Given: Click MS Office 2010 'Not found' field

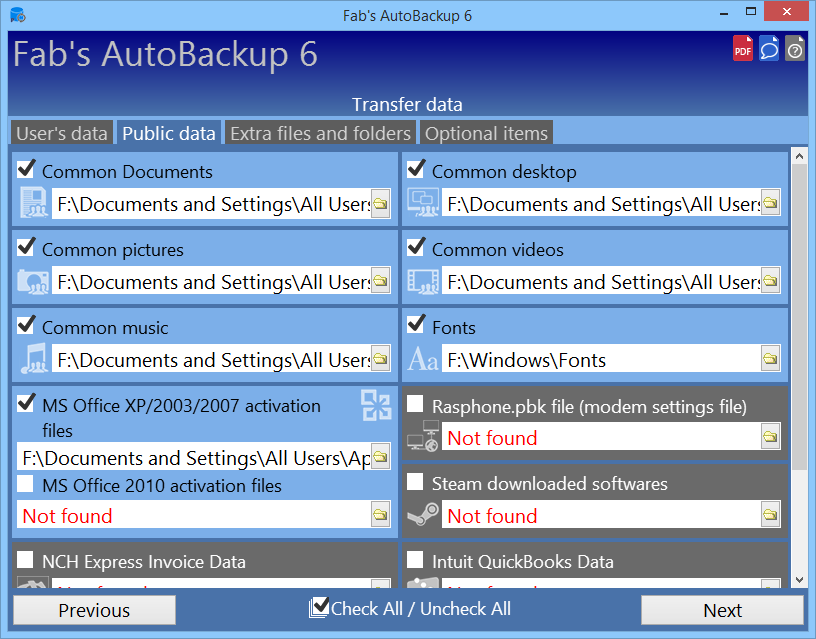Looking at the screenshot, I should click(194, 515).
